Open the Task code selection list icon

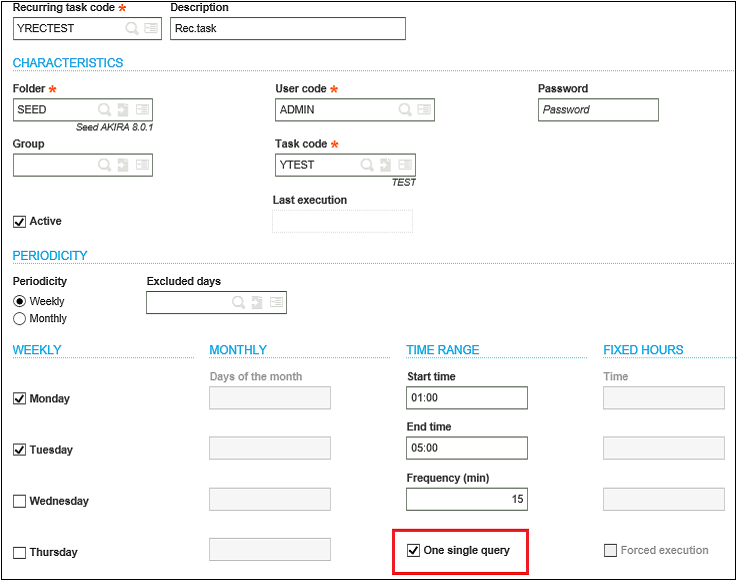(405, 165)
